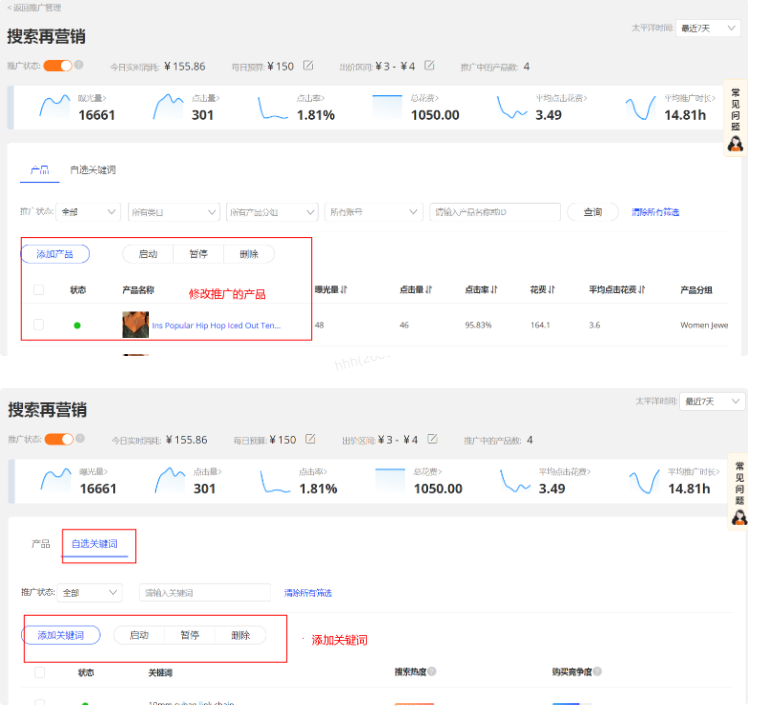Image resolution: width=758 pixels, height=706 pixels.
Task: Sort product table by 曝光量 column icon
Action: pos(345,290)
